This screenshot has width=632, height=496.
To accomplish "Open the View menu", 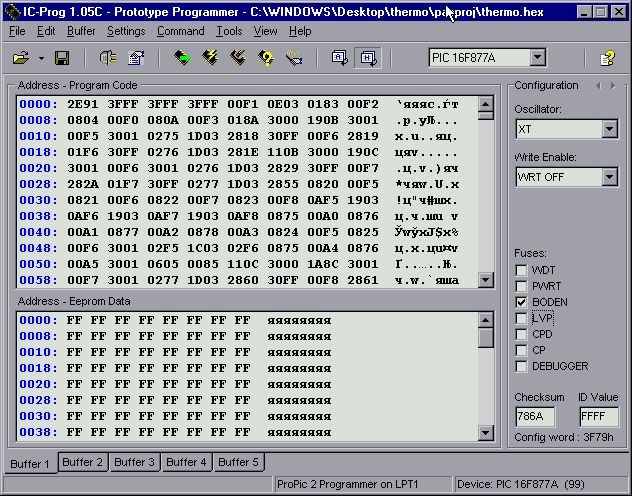I will click(x=265, y=31).
